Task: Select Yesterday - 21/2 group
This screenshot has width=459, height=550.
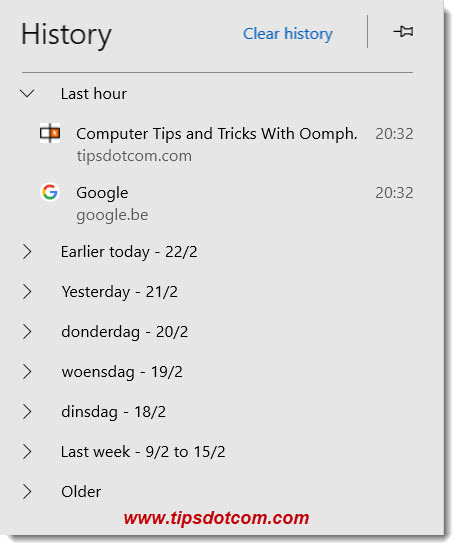Action: tap(120, 292)
